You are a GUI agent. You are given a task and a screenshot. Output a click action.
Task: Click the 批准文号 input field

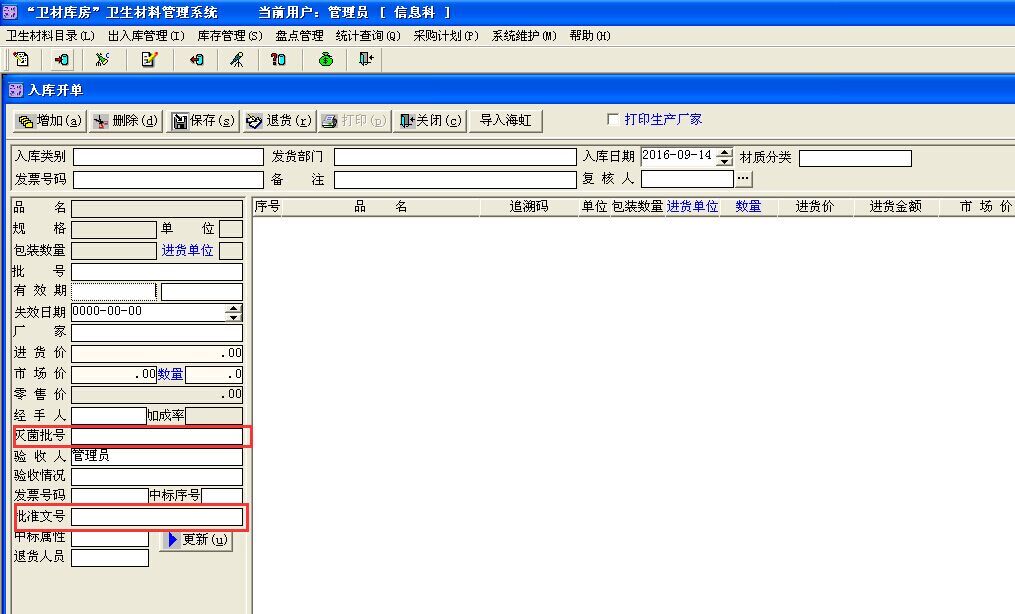click(157, 516)
